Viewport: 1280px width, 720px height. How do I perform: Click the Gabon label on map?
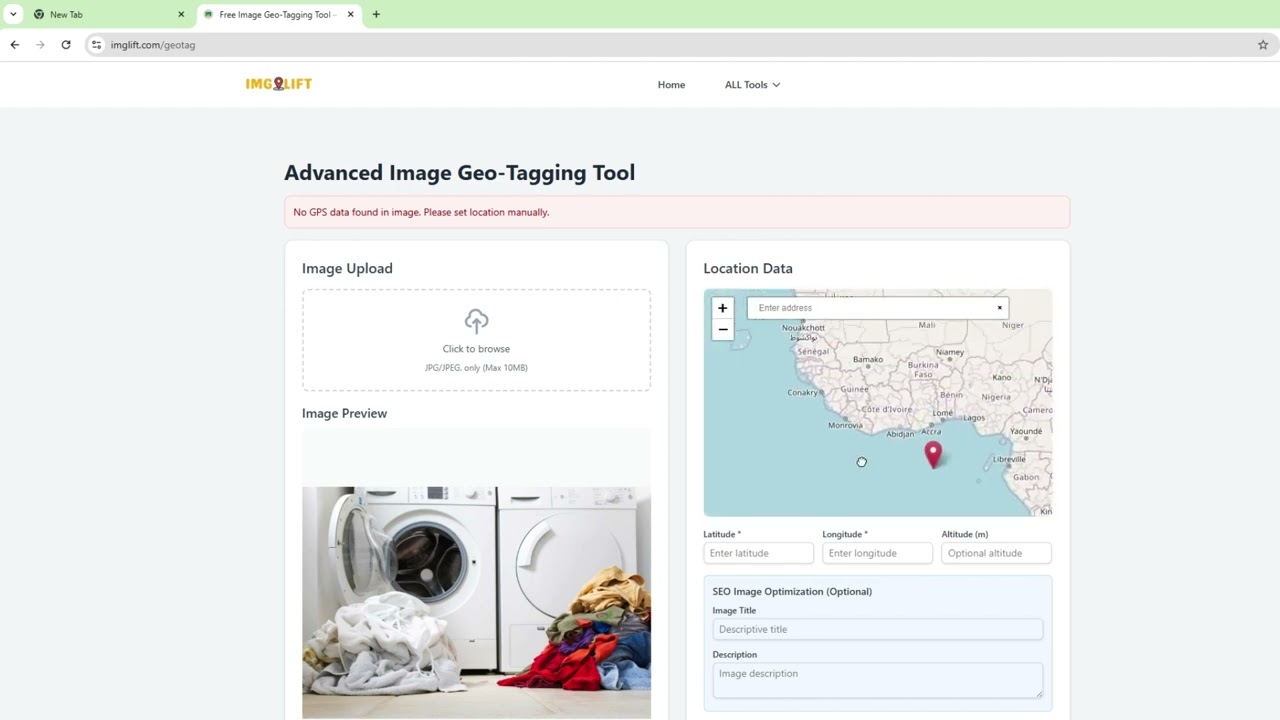[x=1026, y=478]
